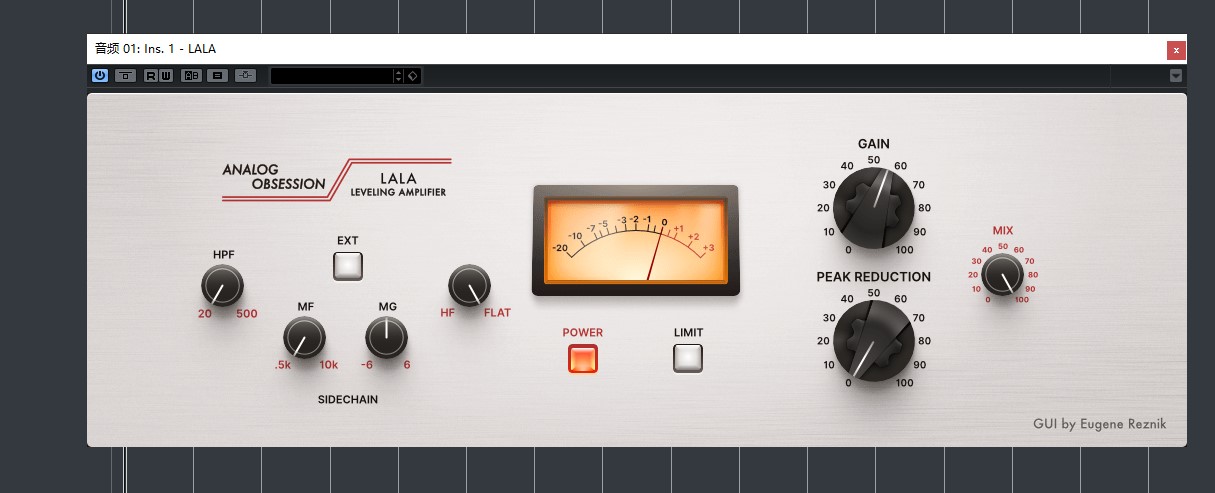Viewport: 1215px width, 493px height.
Task: Click the bypass effect icon
Action: pyautogui.click(x=126, y=75)
